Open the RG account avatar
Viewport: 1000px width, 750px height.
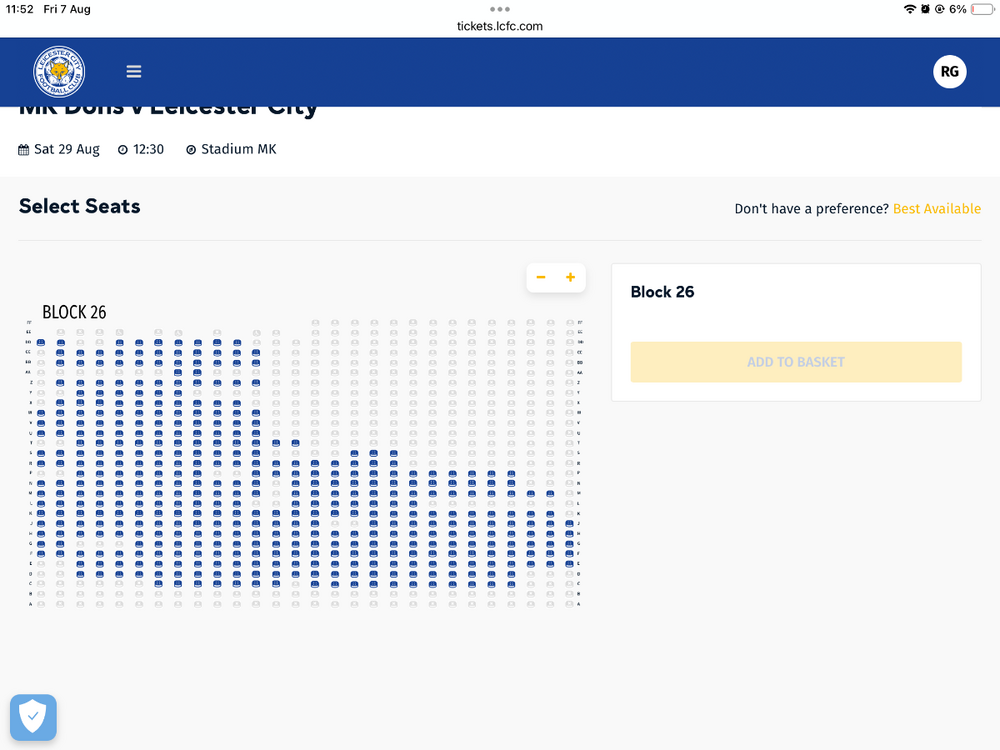pyautogui.click(x=950, y=71)
